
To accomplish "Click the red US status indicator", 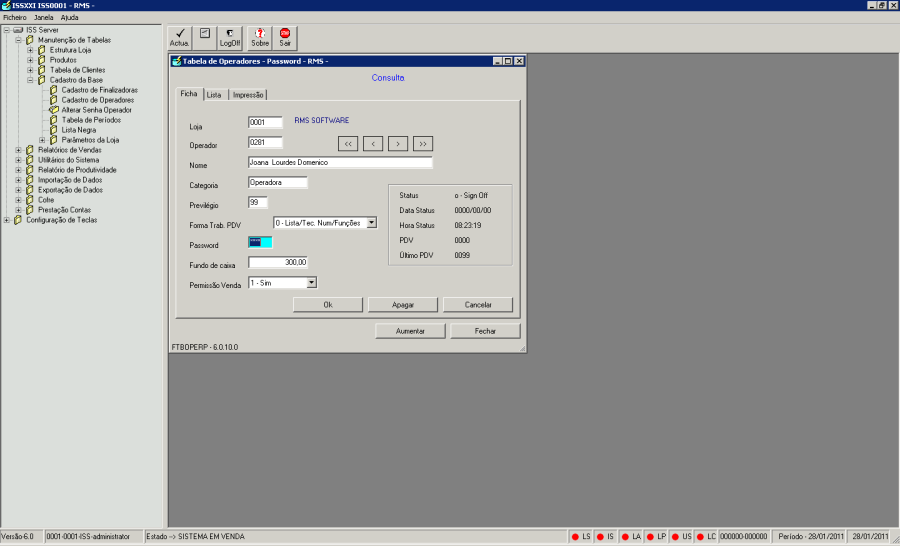I will (x=676, y=537).
